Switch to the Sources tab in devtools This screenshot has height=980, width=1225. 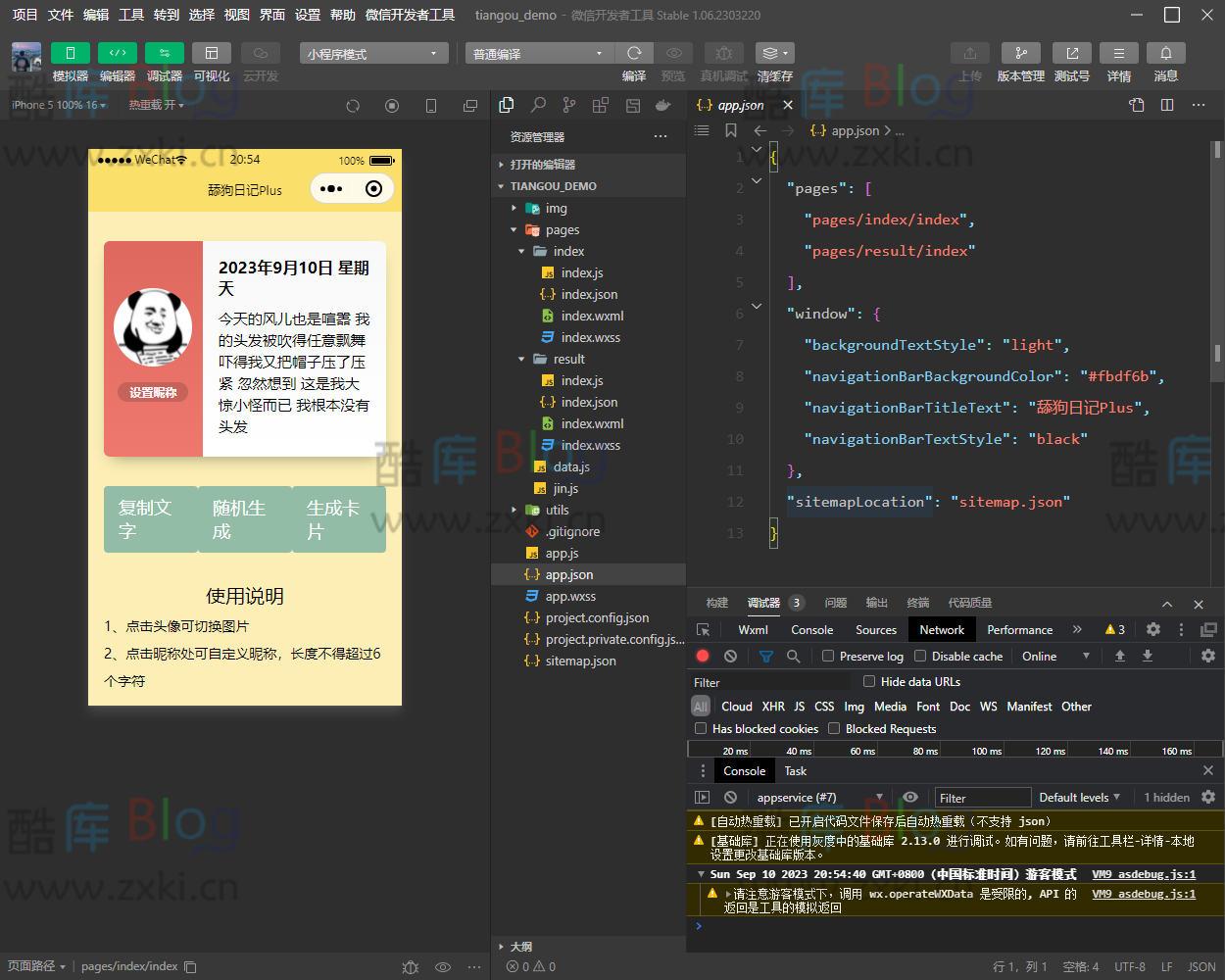click(875, 630)
